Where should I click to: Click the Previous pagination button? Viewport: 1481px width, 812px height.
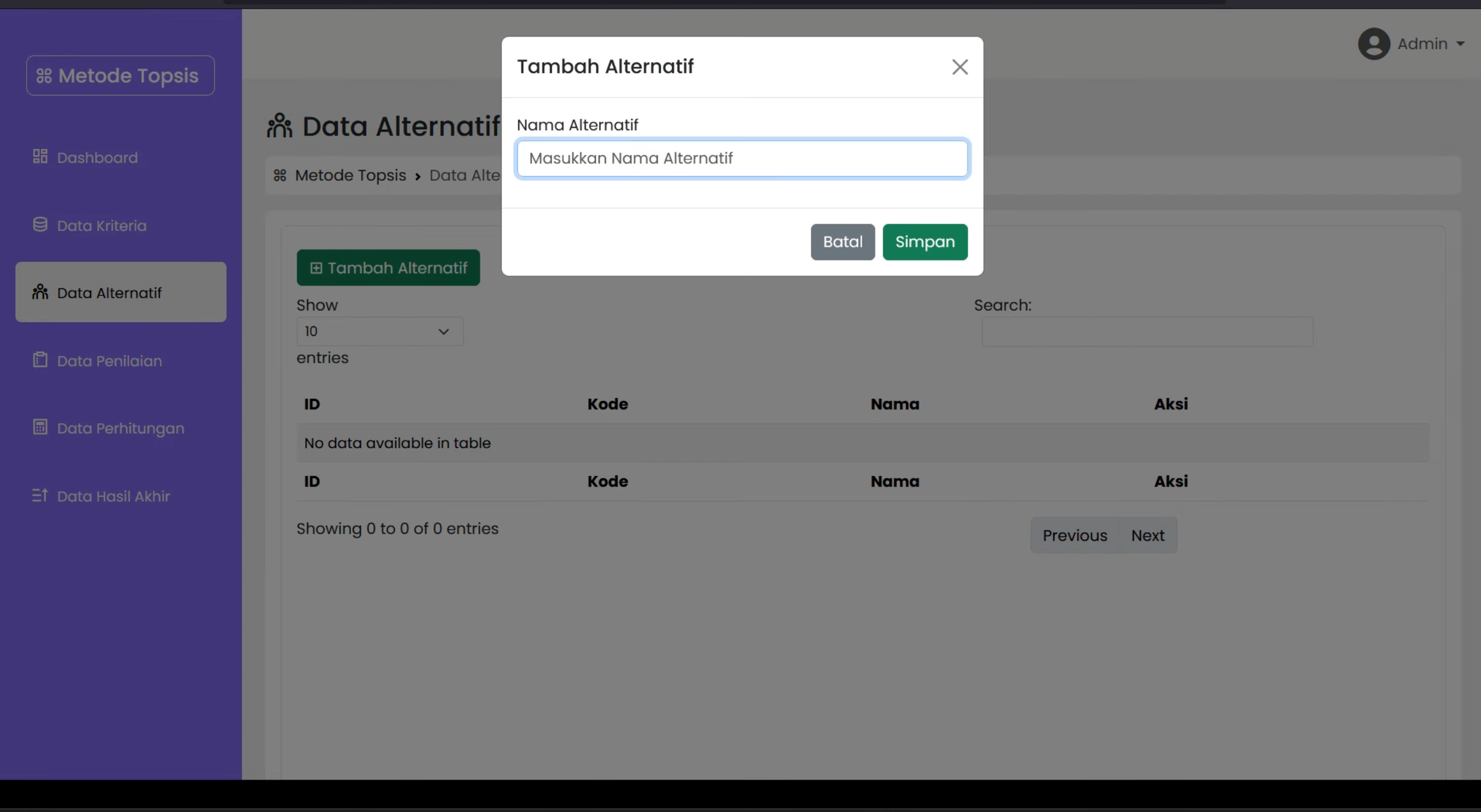1075,535
